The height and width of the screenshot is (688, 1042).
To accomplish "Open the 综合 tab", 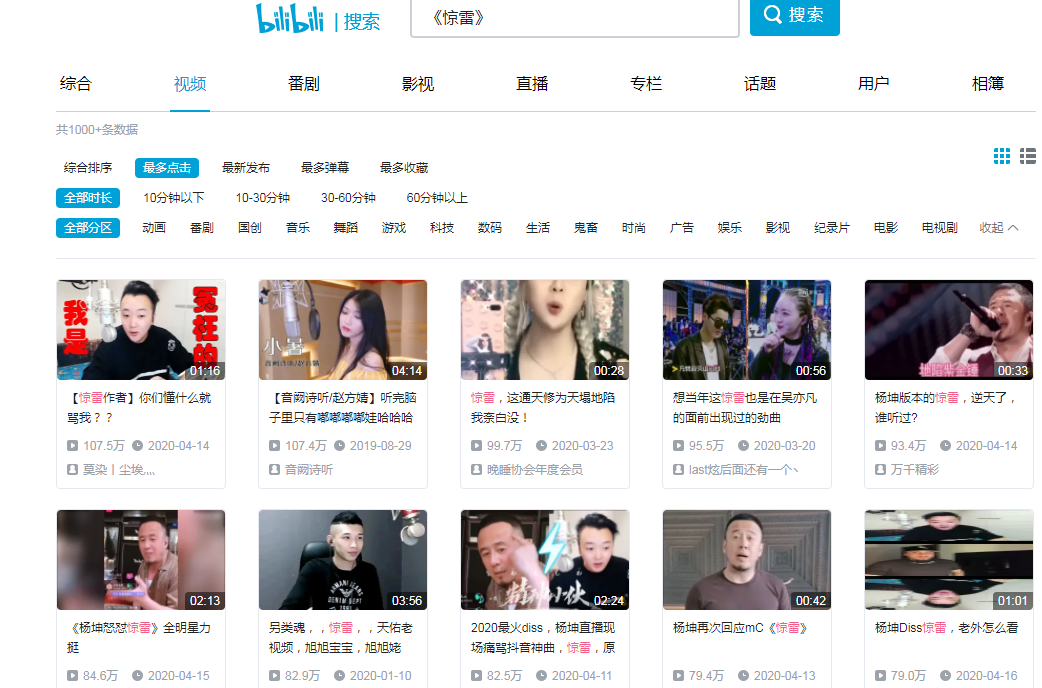I will [x=76, y=84].
